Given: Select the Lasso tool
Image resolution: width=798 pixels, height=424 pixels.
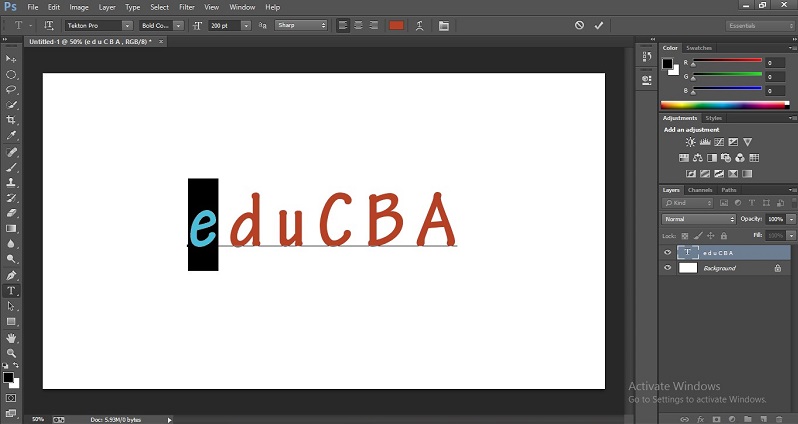Looking at the screenshot, I should pyautogui.click(x=11, y=90).
